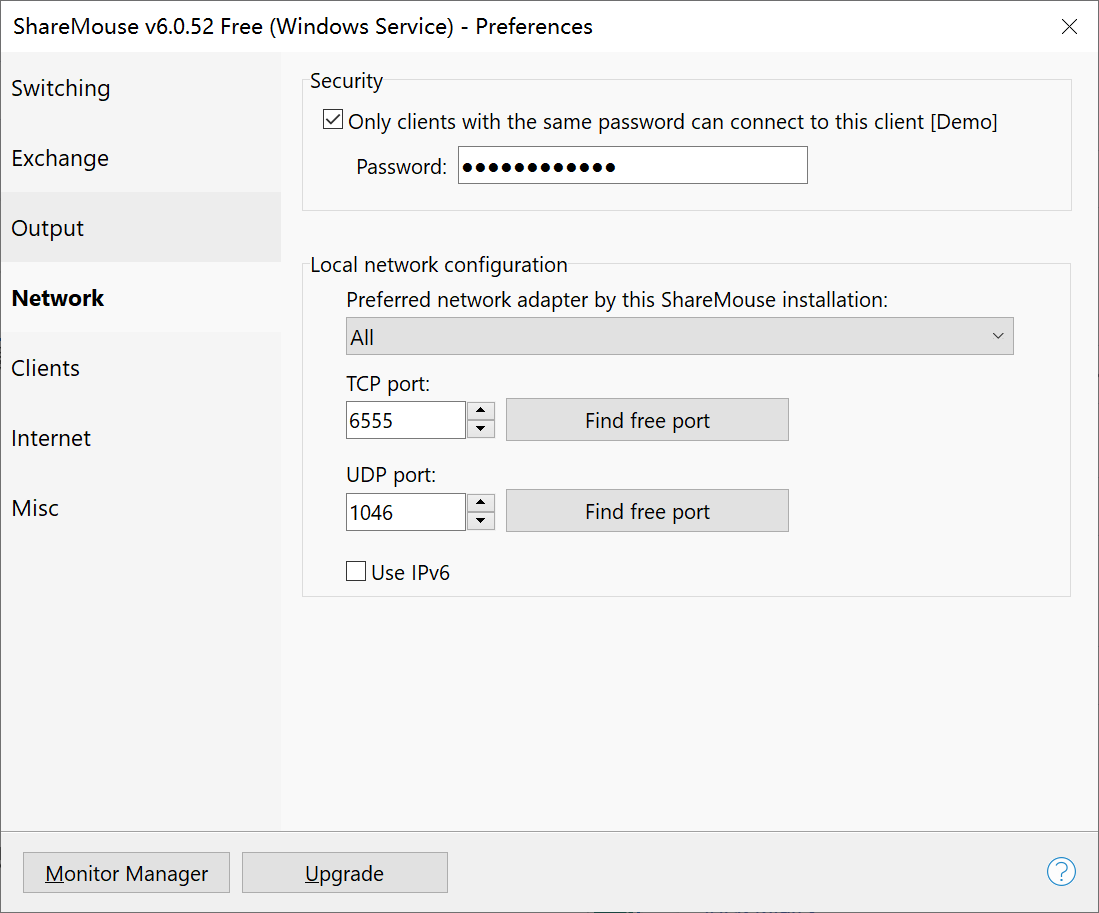This screenshot has height=913, width=1099.
Task: Go to the Exchange section
Action: tap(141, 158)
